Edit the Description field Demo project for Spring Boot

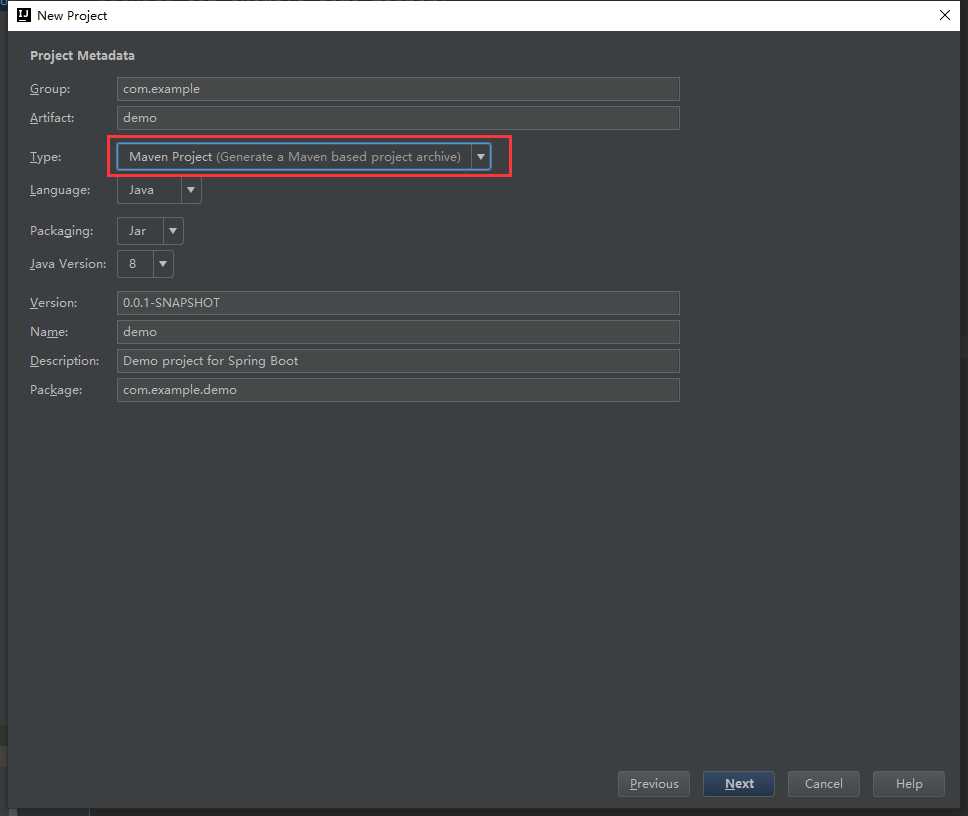point(398,361)
